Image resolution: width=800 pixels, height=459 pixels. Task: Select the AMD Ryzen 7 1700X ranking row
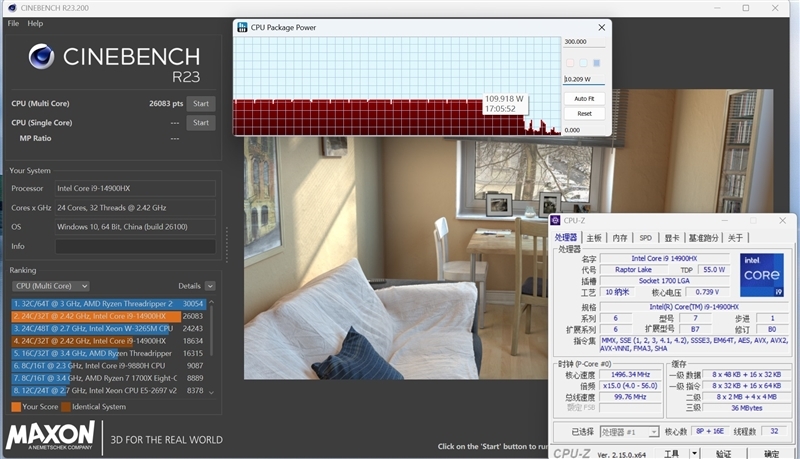point(108,378)
